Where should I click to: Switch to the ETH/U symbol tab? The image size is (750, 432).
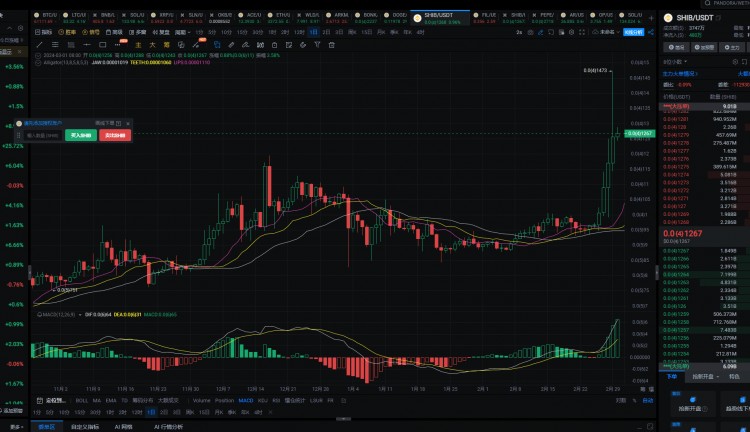pos(279,18)
